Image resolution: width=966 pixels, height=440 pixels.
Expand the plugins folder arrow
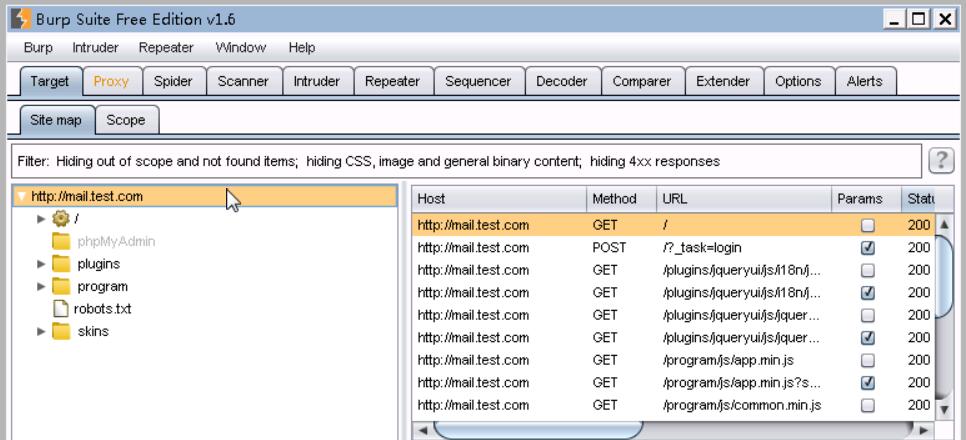[x=41, y=264]
